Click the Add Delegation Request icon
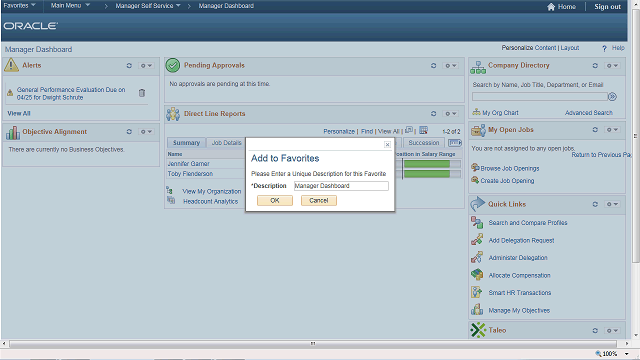The width and height of the screenshot is (640, 360). coord(477,240)
